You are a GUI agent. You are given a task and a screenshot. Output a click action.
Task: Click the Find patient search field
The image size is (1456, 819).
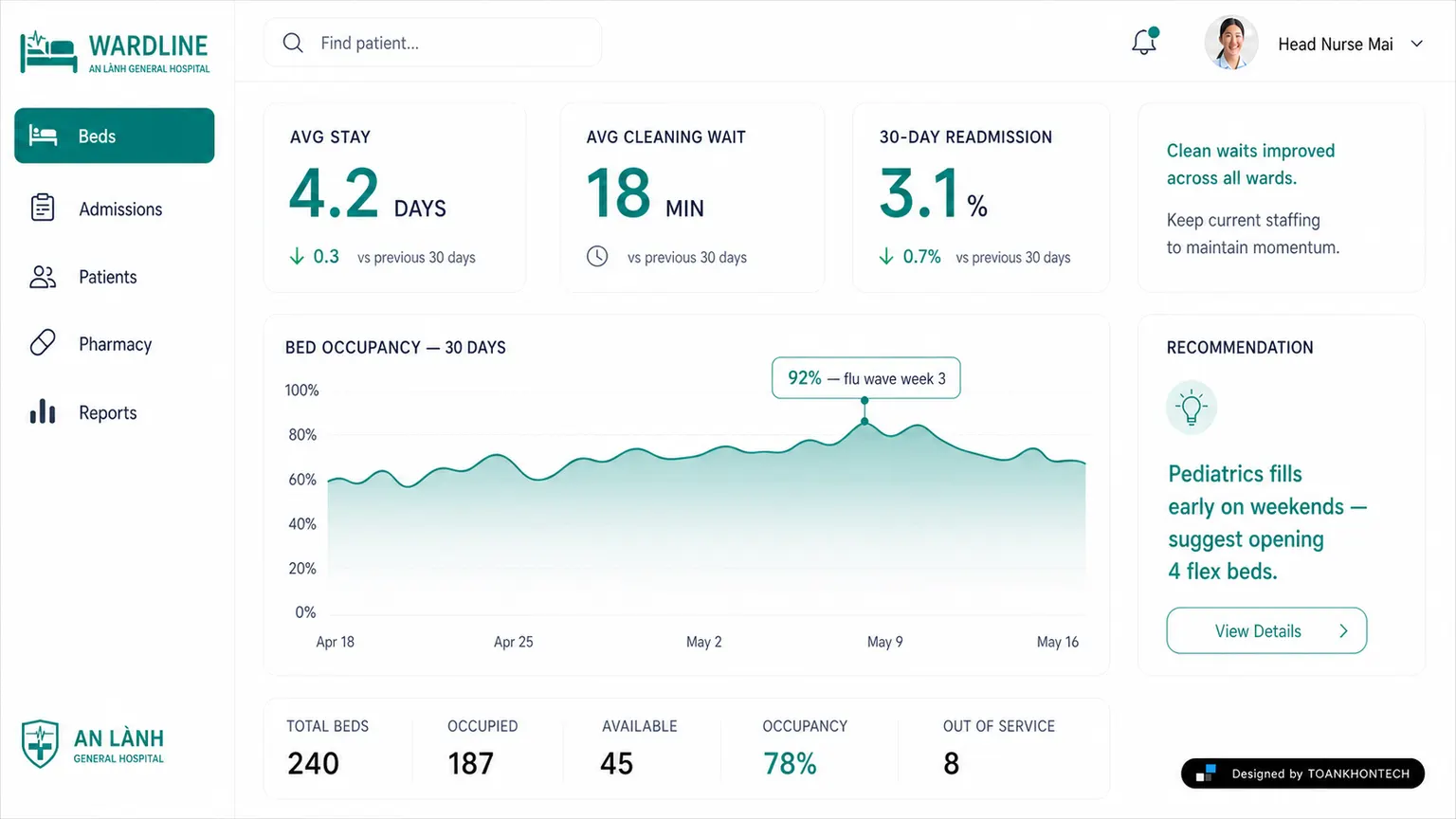433,43
